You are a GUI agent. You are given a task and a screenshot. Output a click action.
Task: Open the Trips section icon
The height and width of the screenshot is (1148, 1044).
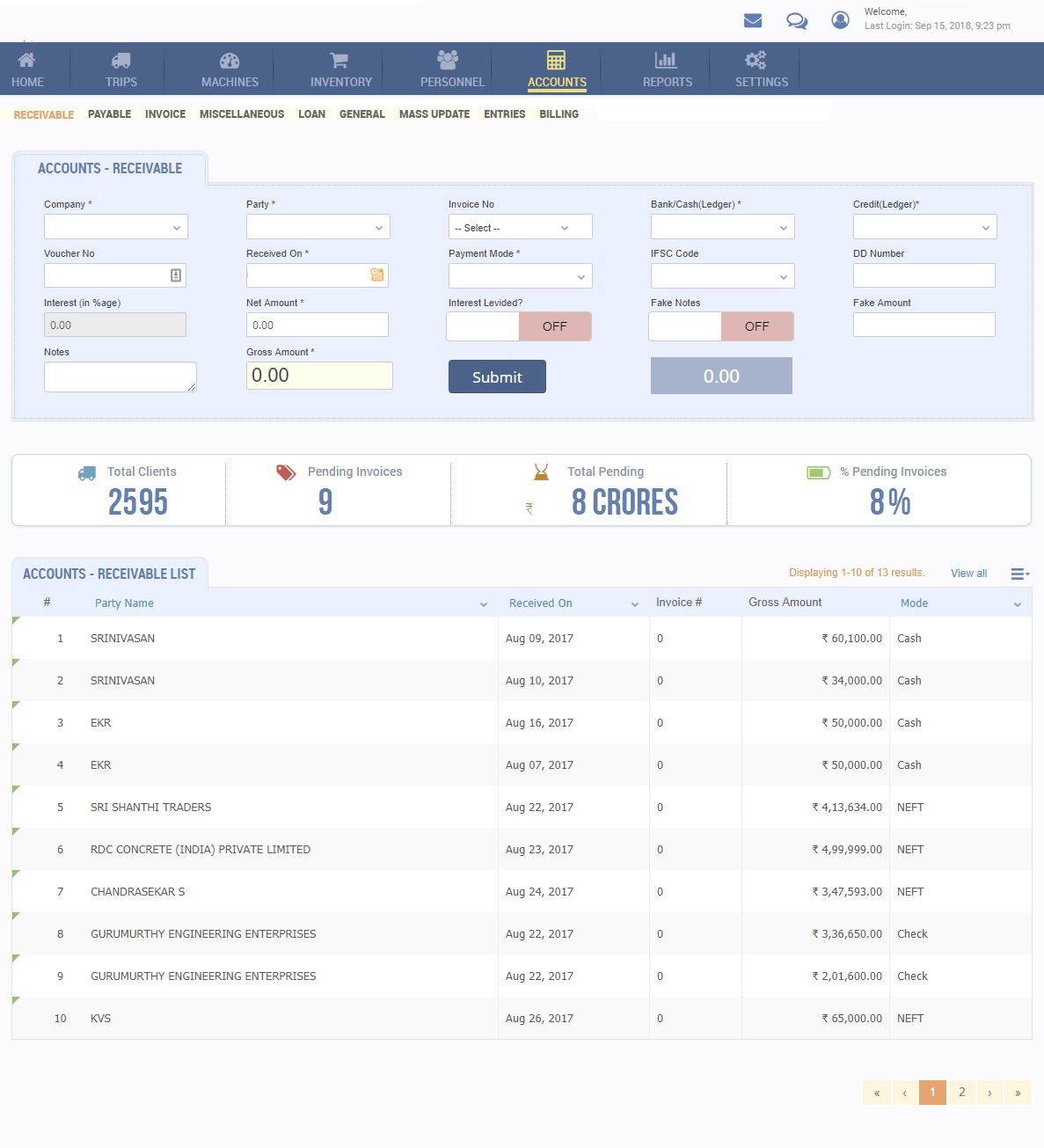[x=120, y=58]
